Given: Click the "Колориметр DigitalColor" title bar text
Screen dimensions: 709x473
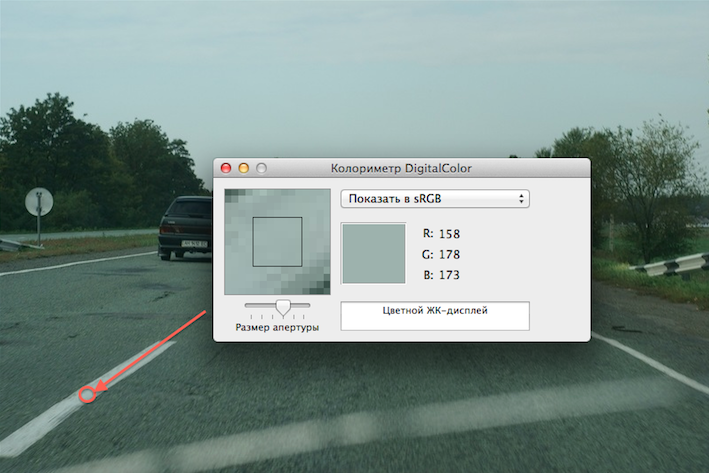Looking at the screenshot, I should tap(401, 168).
